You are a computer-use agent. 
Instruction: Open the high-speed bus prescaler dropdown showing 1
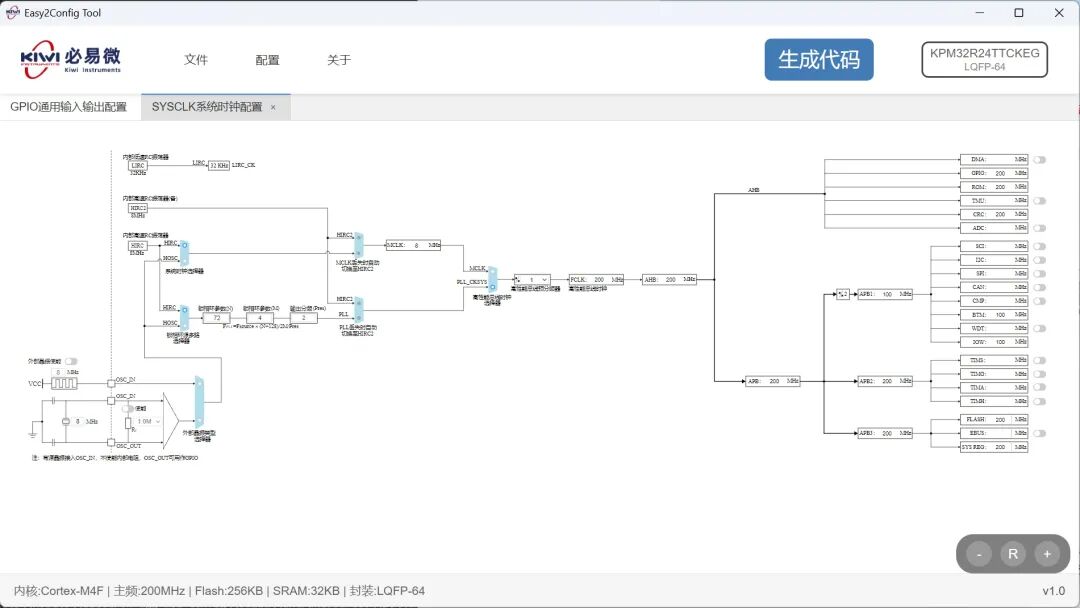tap(532, 280)
